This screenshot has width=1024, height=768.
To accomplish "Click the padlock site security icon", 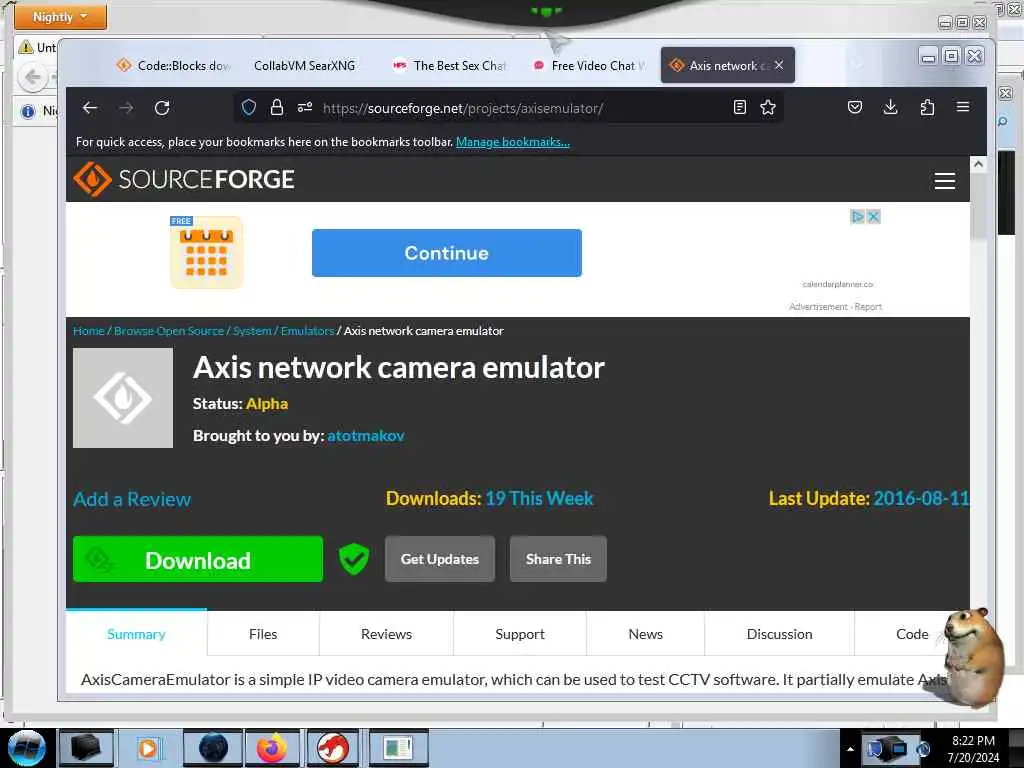I will tap(277, 108).
